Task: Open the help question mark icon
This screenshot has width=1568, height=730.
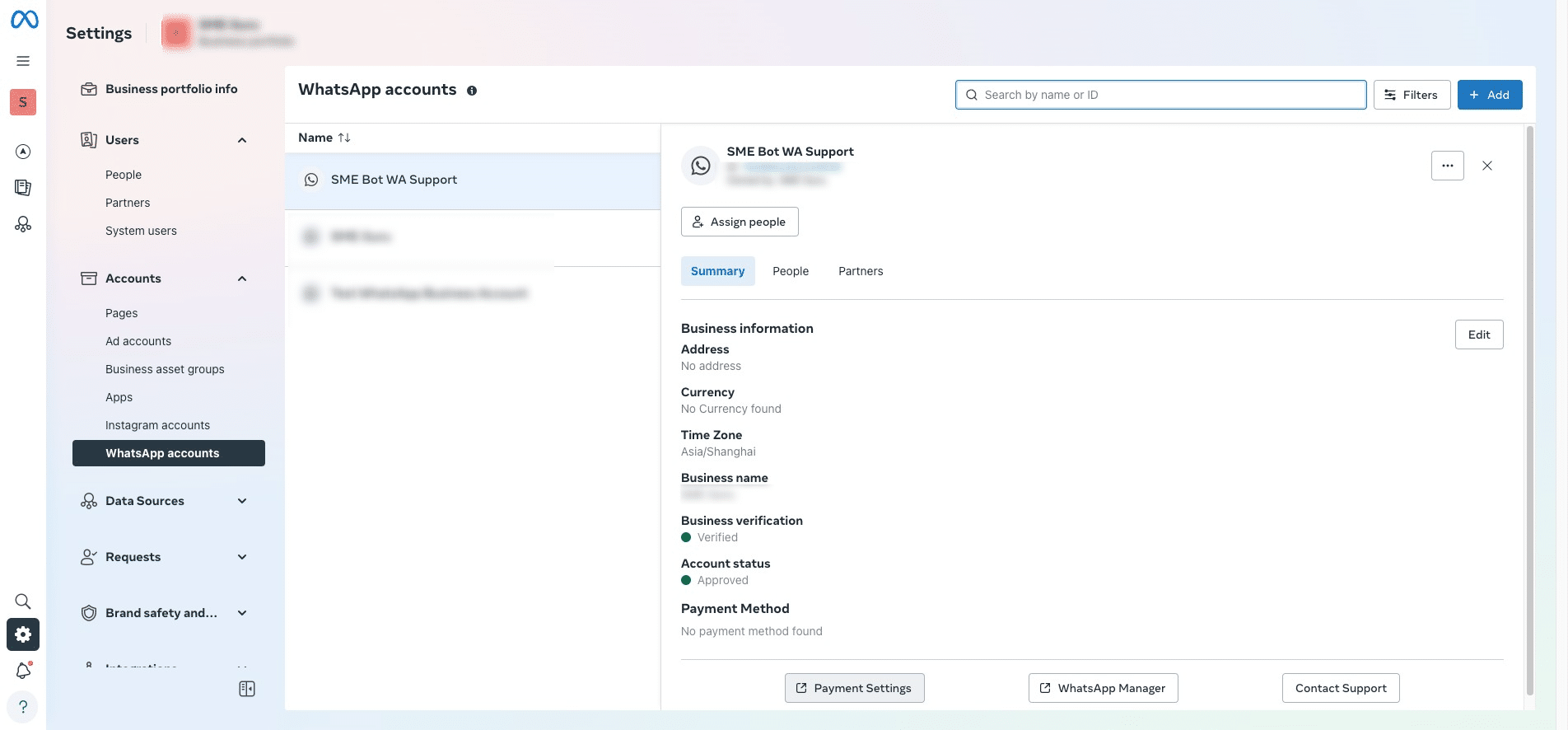Action: pyautogui.click(x=23, y=707)
